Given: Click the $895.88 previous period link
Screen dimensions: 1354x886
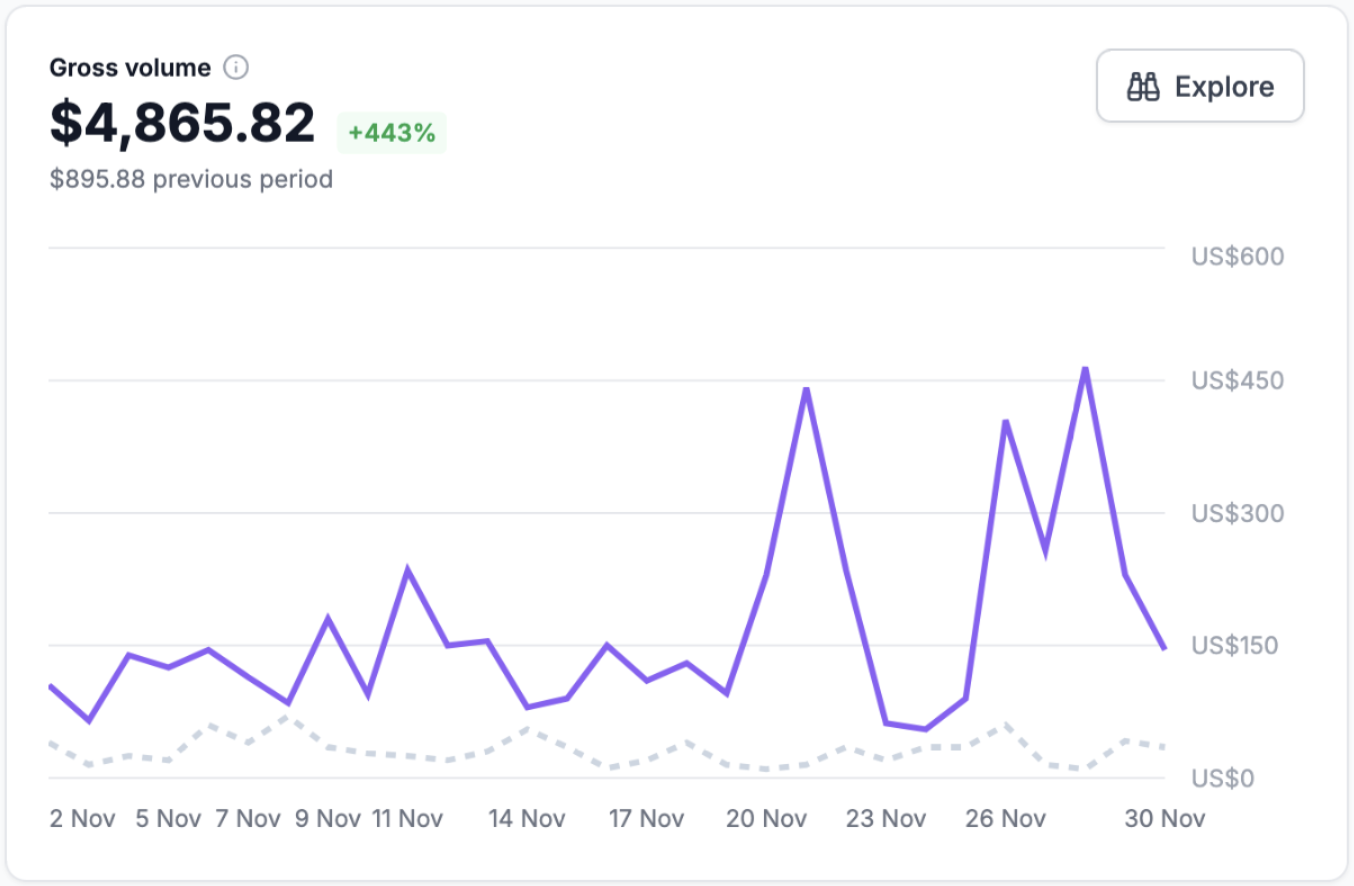Looking at the screenshot, I should tap(191, 179).
